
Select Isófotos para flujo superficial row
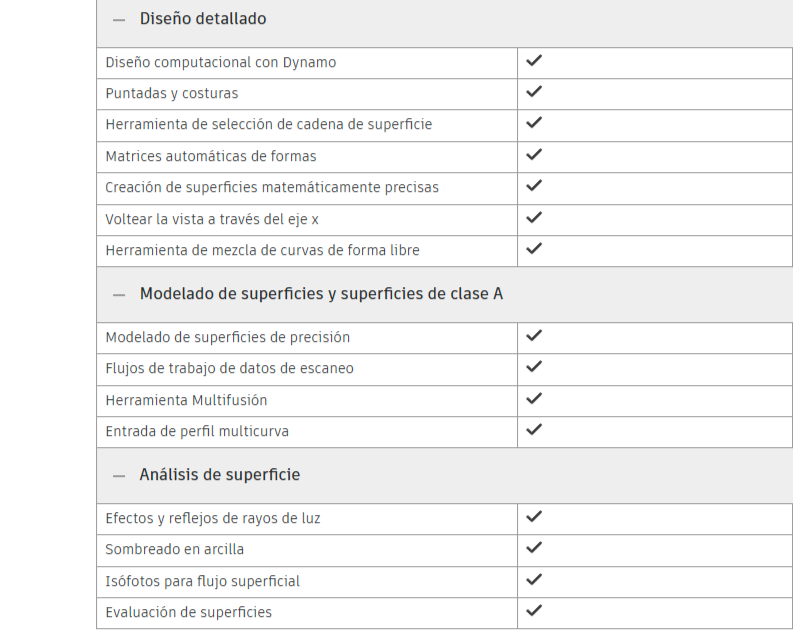[x=202, y=581]
